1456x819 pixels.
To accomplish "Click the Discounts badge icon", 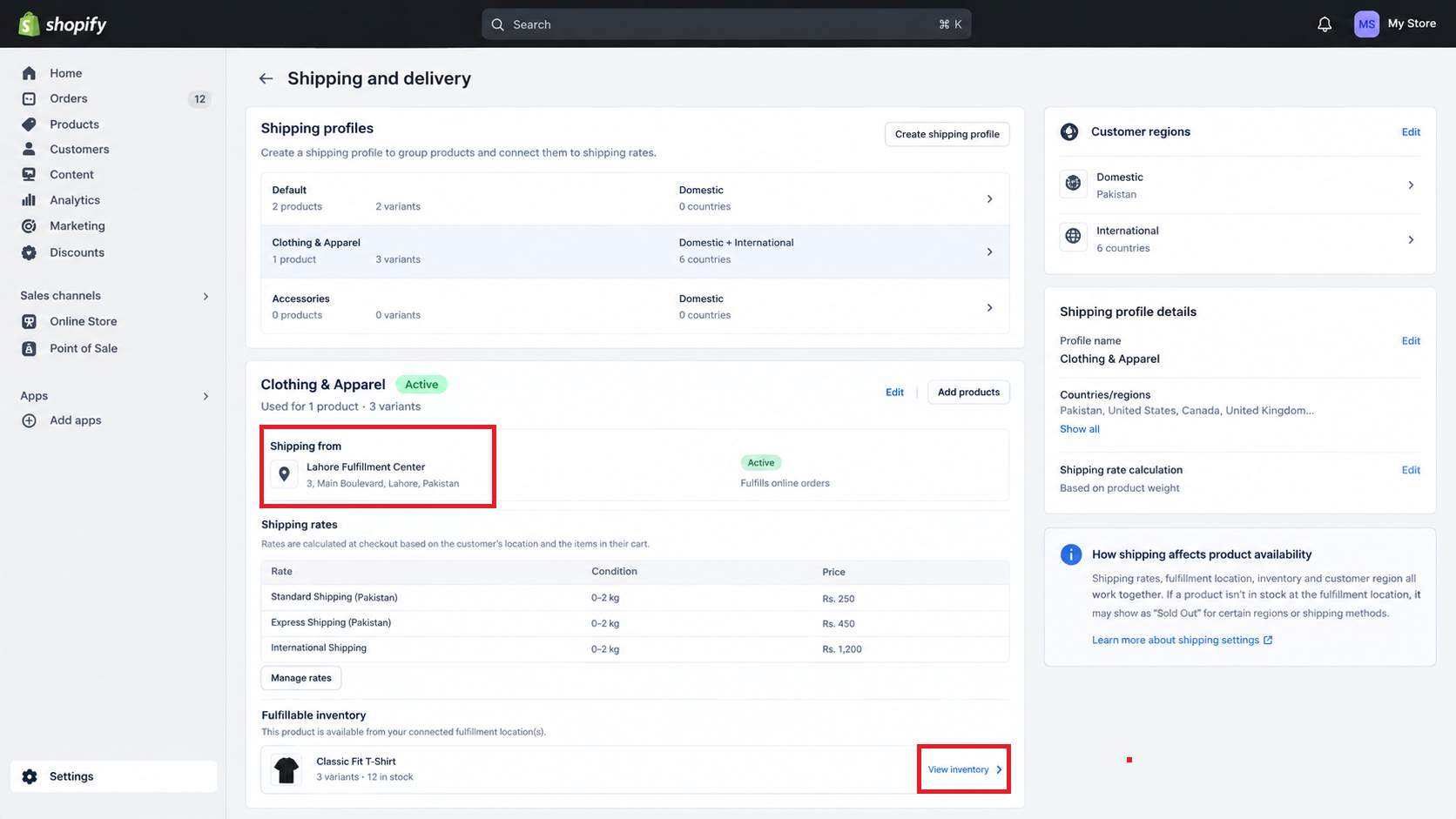I will tap(29, 252).
